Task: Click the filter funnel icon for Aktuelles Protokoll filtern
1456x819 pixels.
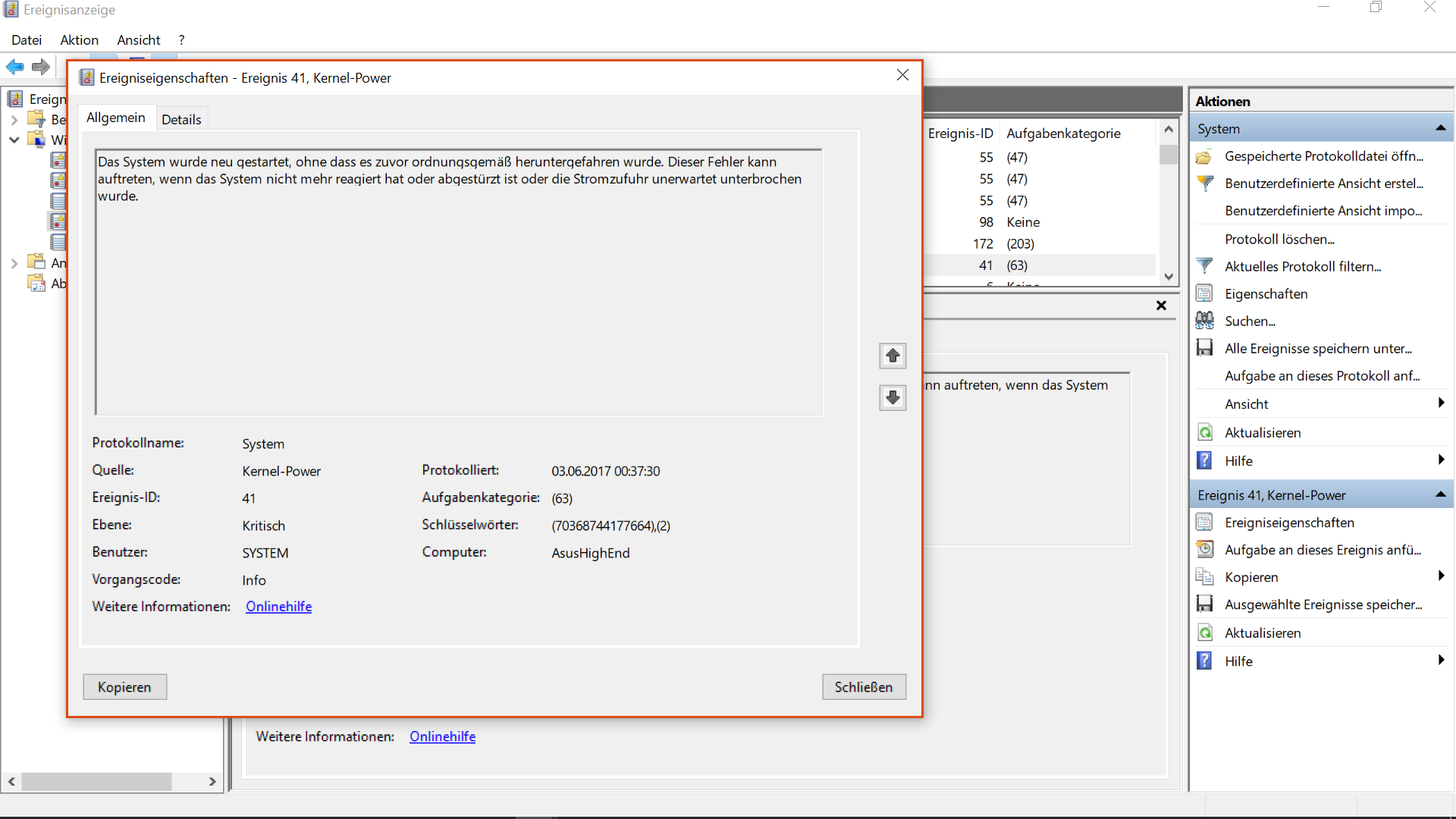Action: tap(1204, 266)
